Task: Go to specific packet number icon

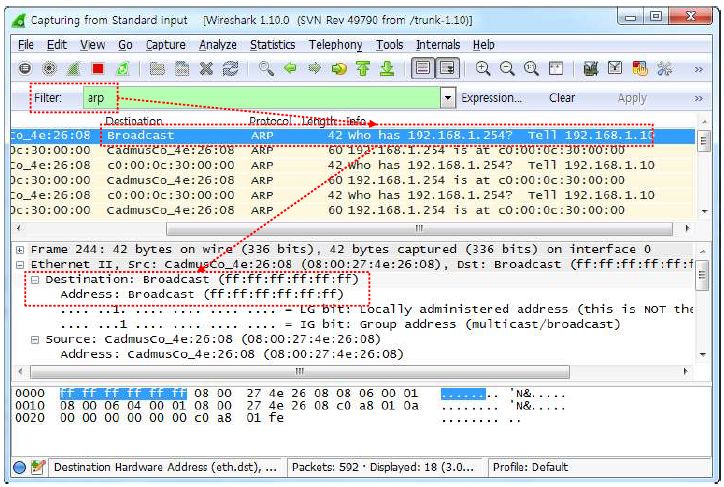Action: point(339,69)
